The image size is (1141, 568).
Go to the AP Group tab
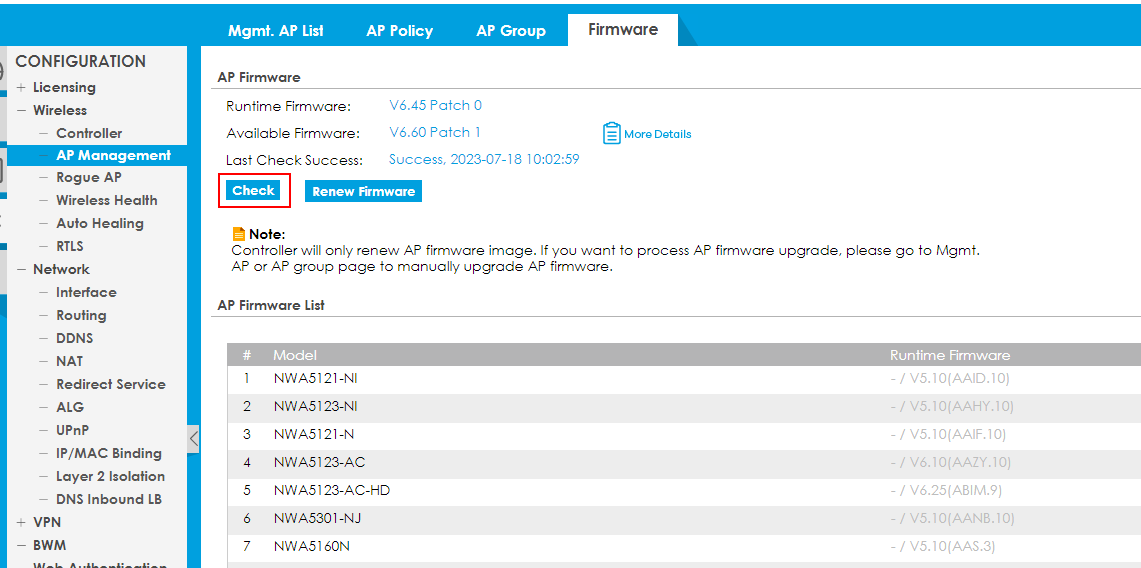(x=510, y=31)
